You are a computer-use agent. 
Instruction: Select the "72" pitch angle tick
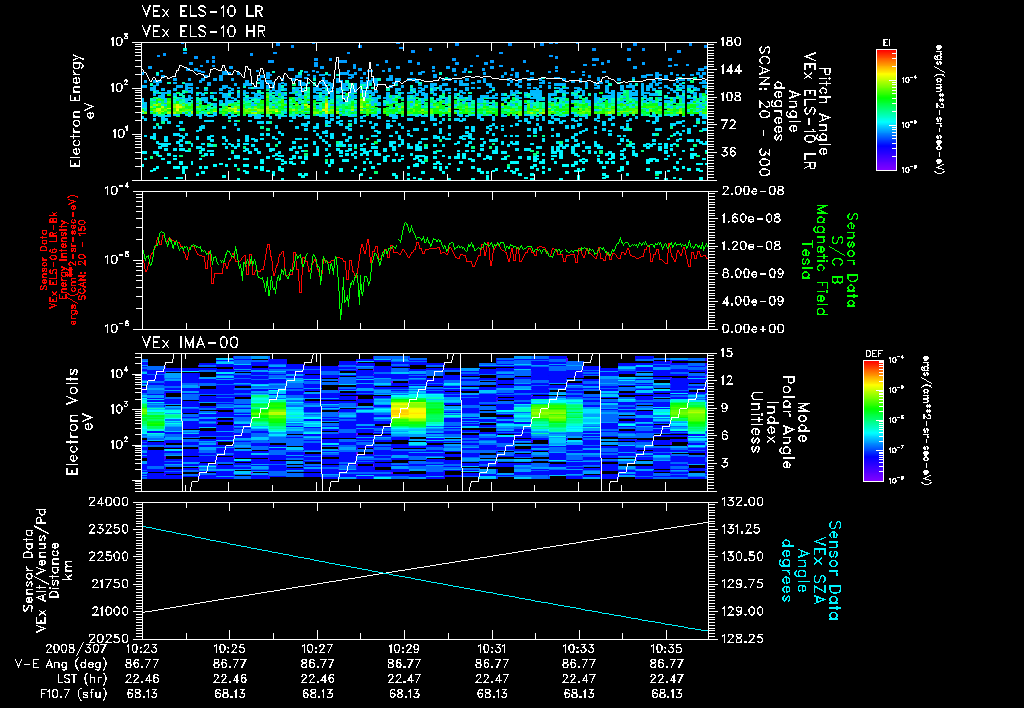point(727,124)
